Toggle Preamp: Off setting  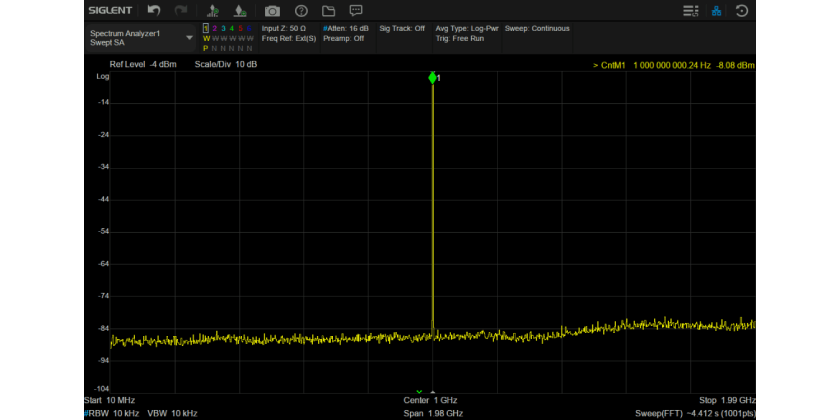[343, 38]
